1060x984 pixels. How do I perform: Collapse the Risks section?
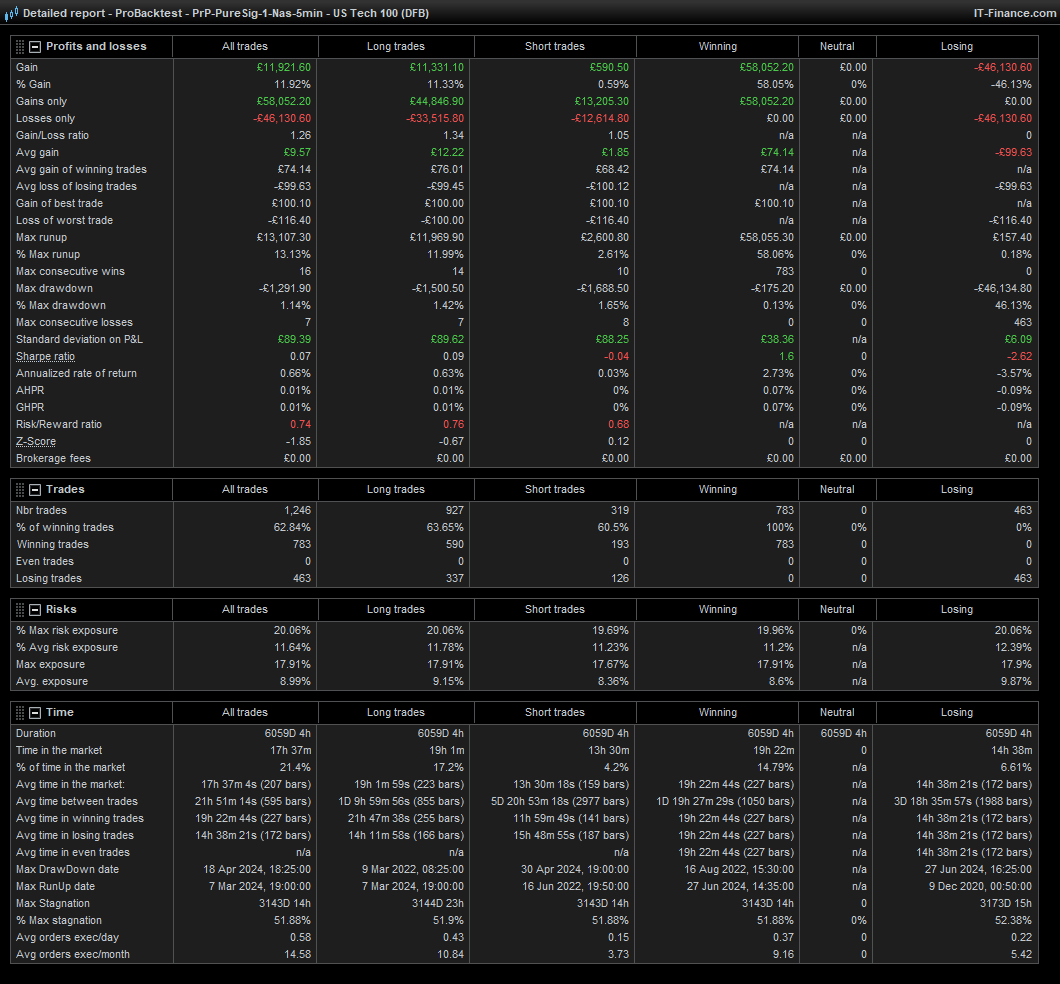click(35, 610)
